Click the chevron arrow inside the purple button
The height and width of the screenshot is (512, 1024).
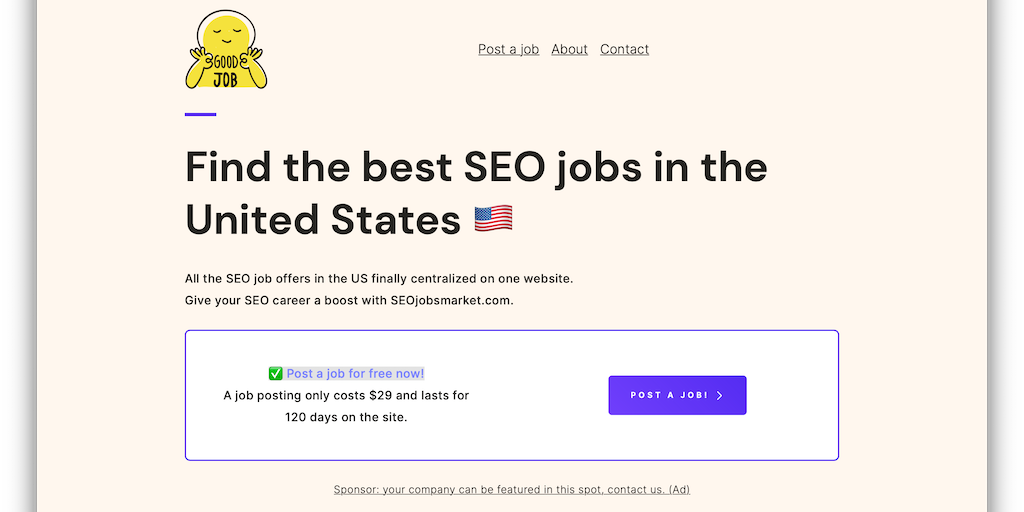click(719, 396)
